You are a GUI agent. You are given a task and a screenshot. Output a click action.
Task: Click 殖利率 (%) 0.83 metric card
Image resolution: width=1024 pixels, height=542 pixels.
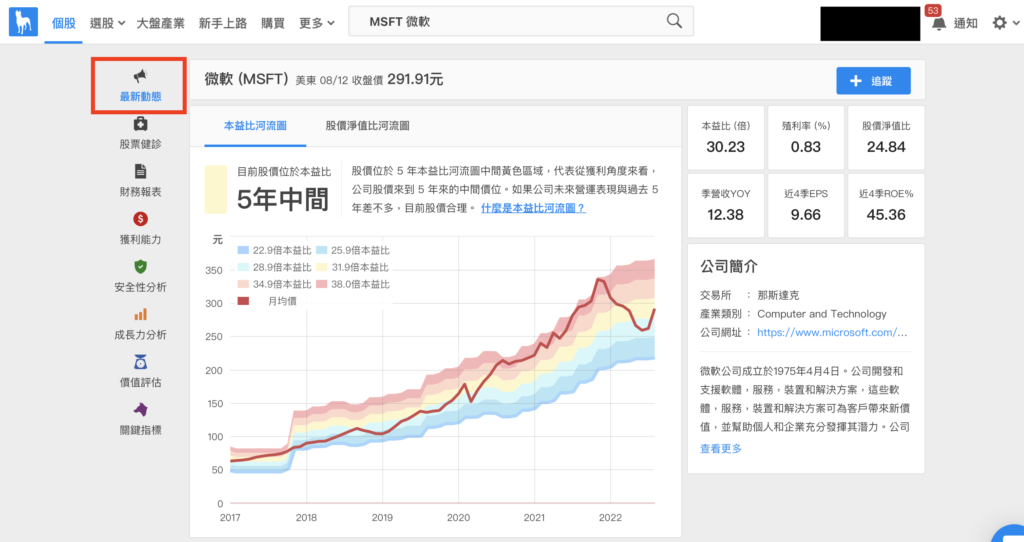click(806, 138)
